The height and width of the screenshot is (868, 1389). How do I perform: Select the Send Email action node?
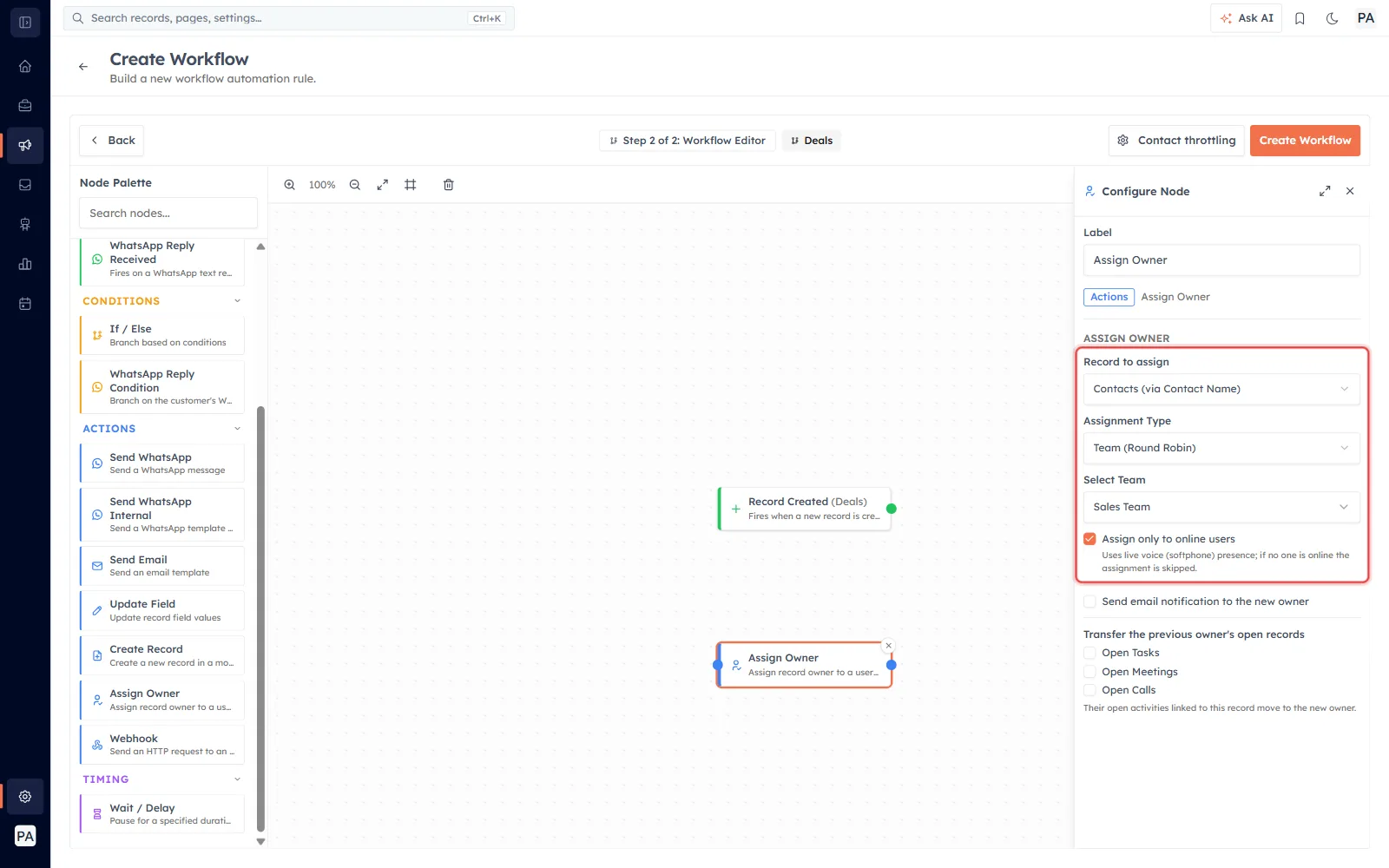tap(162, 566)
